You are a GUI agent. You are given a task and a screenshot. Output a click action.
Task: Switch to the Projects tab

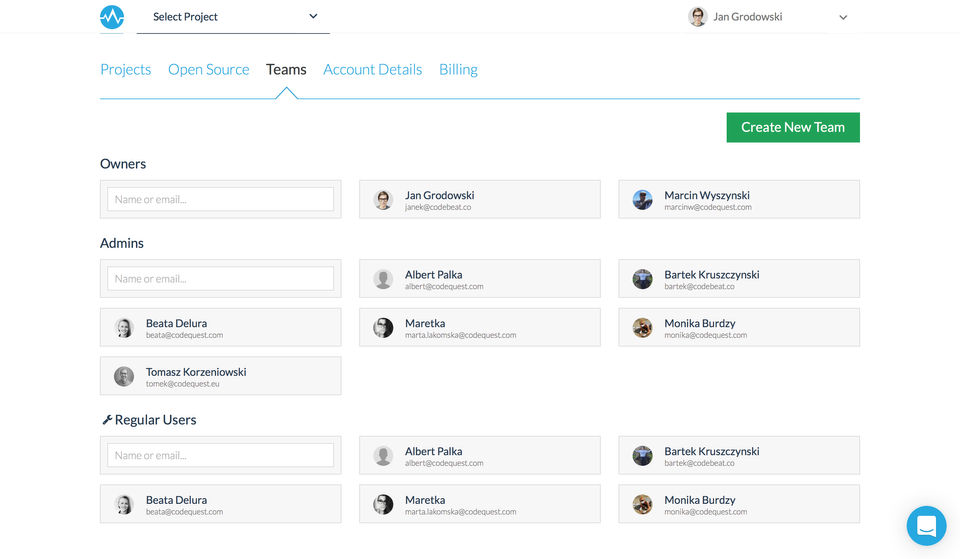[126, 69]
